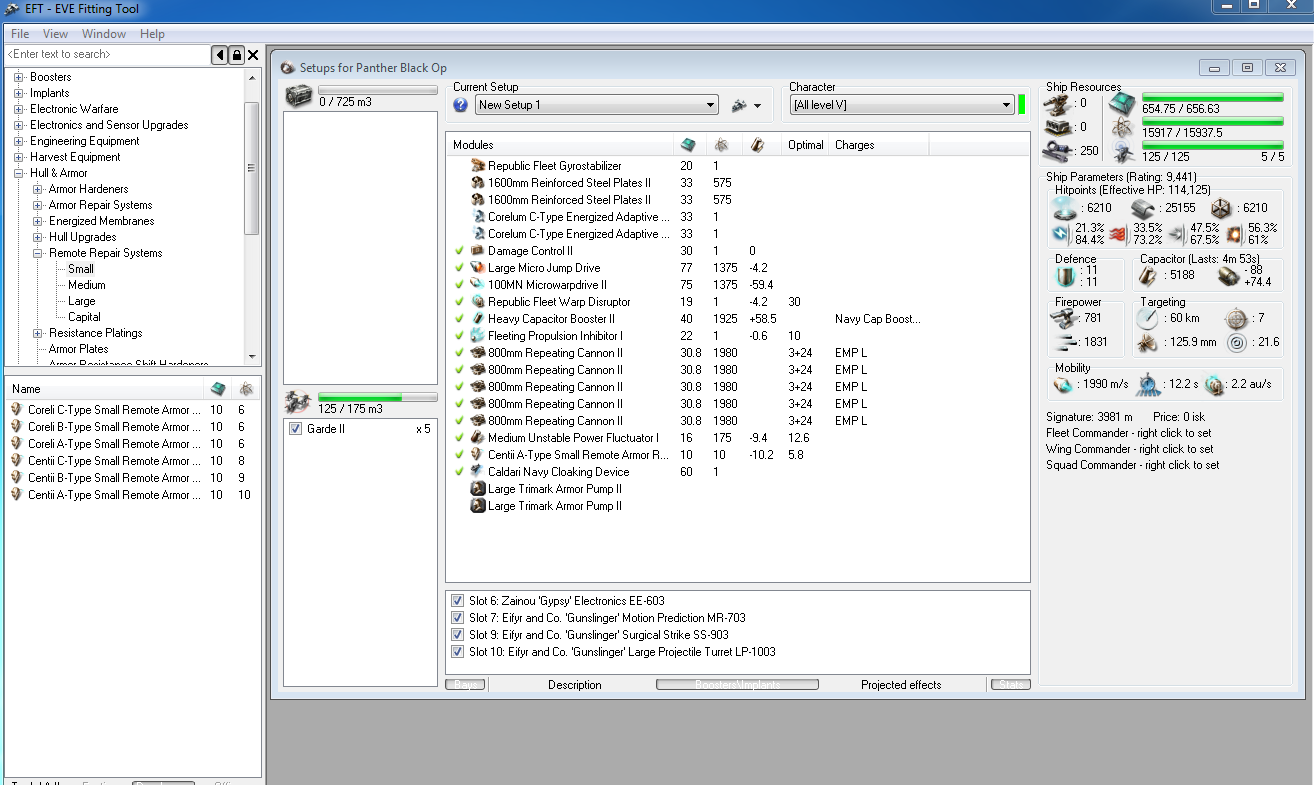
Task: Click the turret hardpoints icon in Ship Resources
Action: pyautogui.click(x=1059, y=103)
